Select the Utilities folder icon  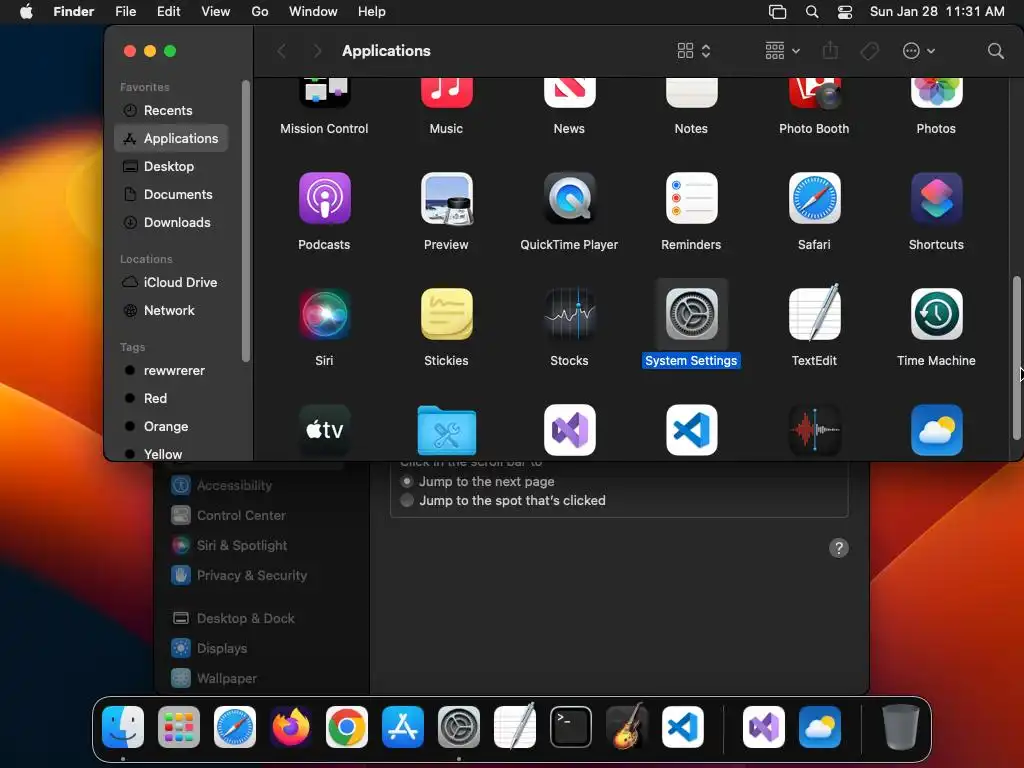tap(447, 430)
